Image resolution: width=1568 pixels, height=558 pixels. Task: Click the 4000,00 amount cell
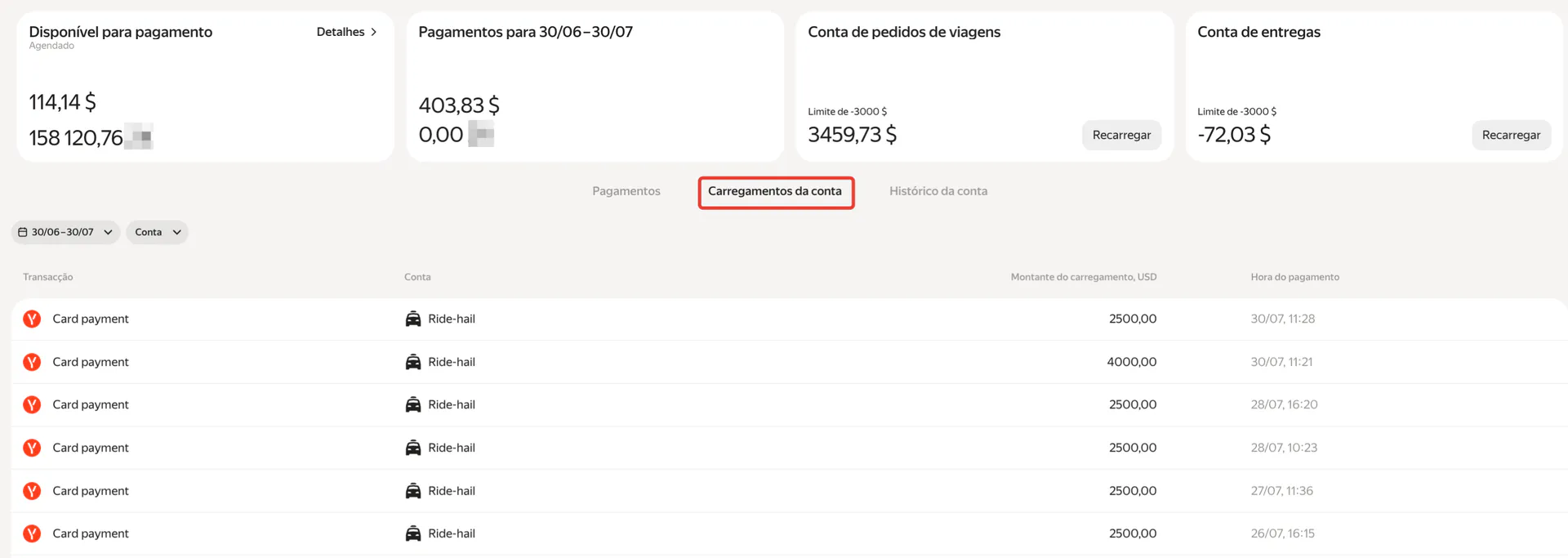pyautogui.click(x=1132, y=362)
